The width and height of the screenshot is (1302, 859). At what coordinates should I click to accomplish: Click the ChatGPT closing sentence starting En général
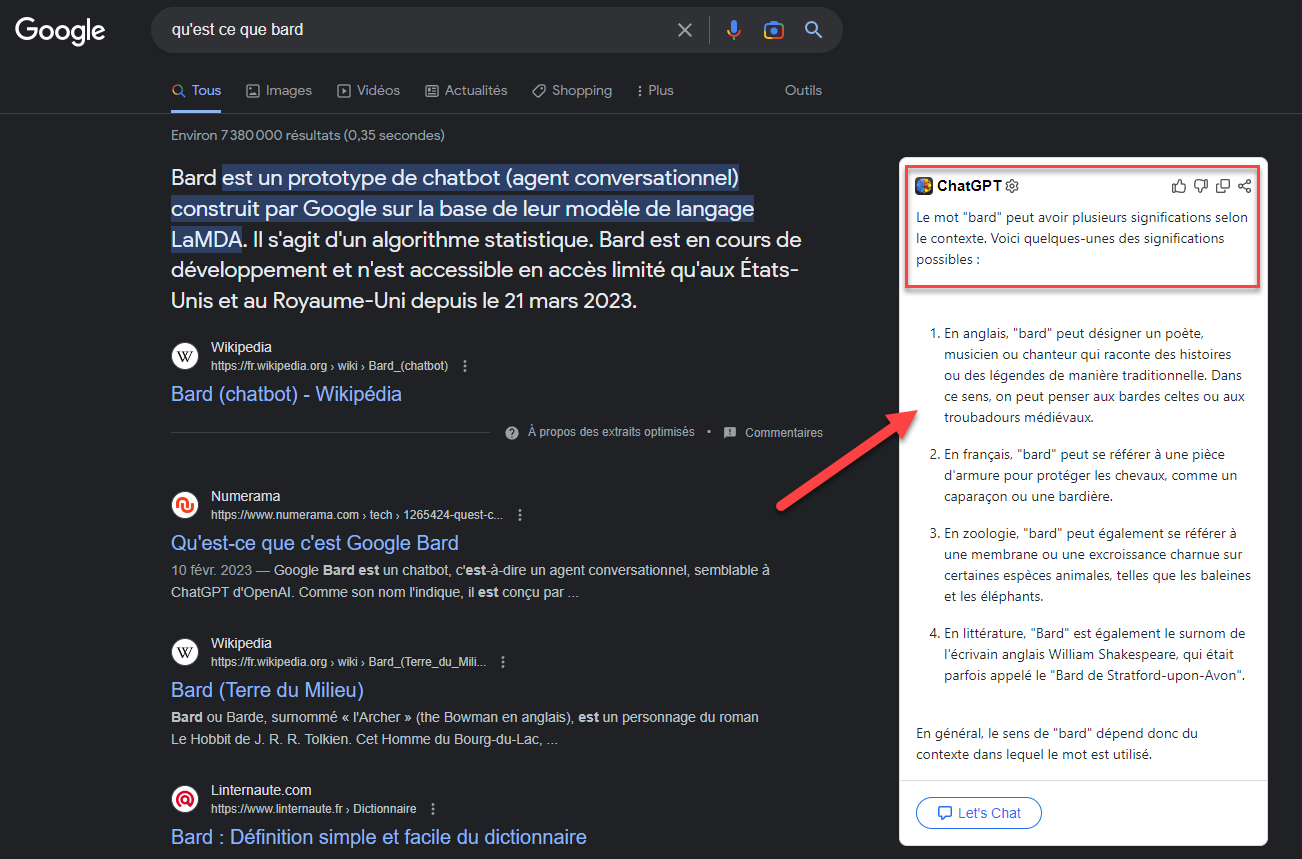pos(1057,744)
